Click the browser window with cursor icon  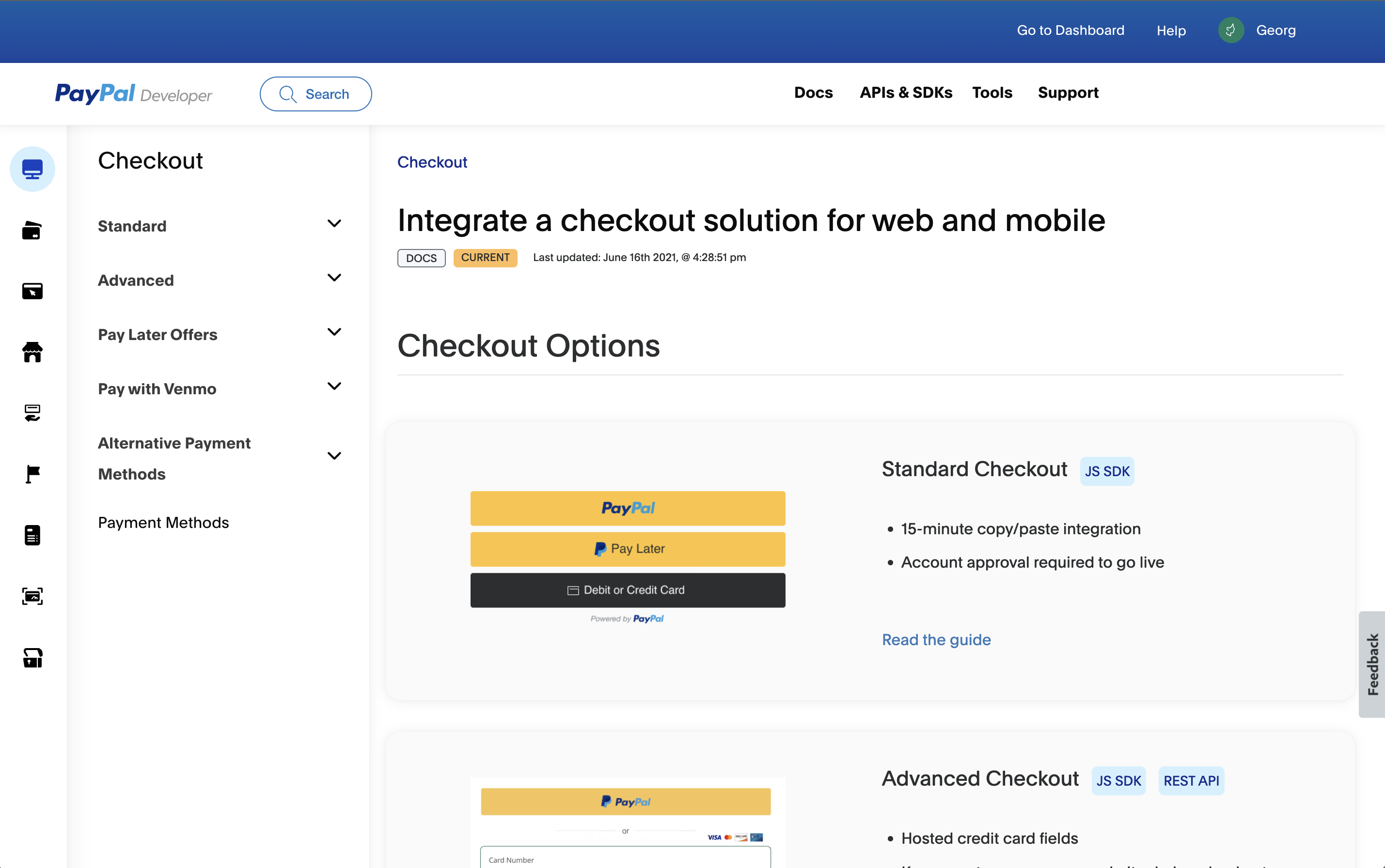[x=32, y=291]
